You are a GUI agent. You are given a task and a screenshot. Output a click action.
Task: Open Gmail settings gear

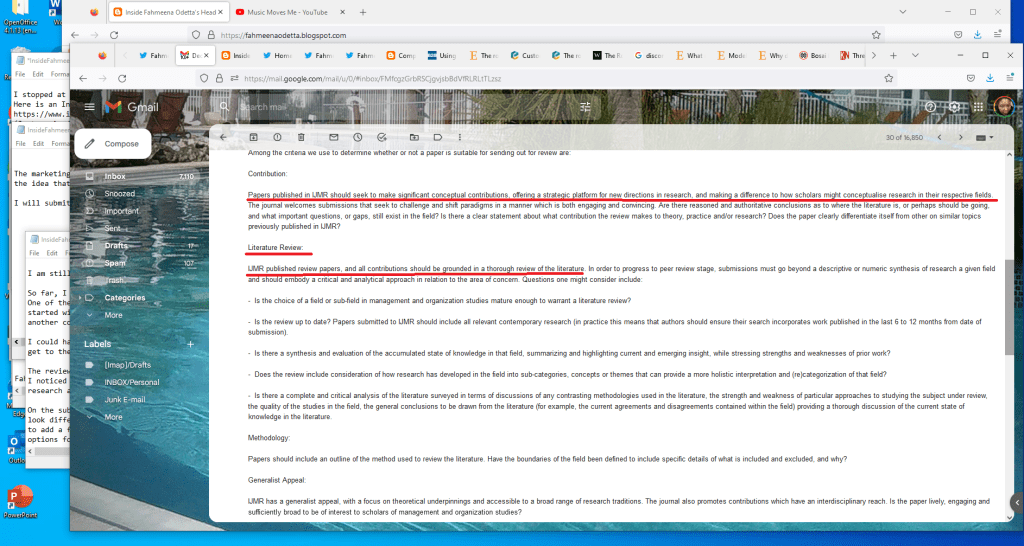point(955,107)
